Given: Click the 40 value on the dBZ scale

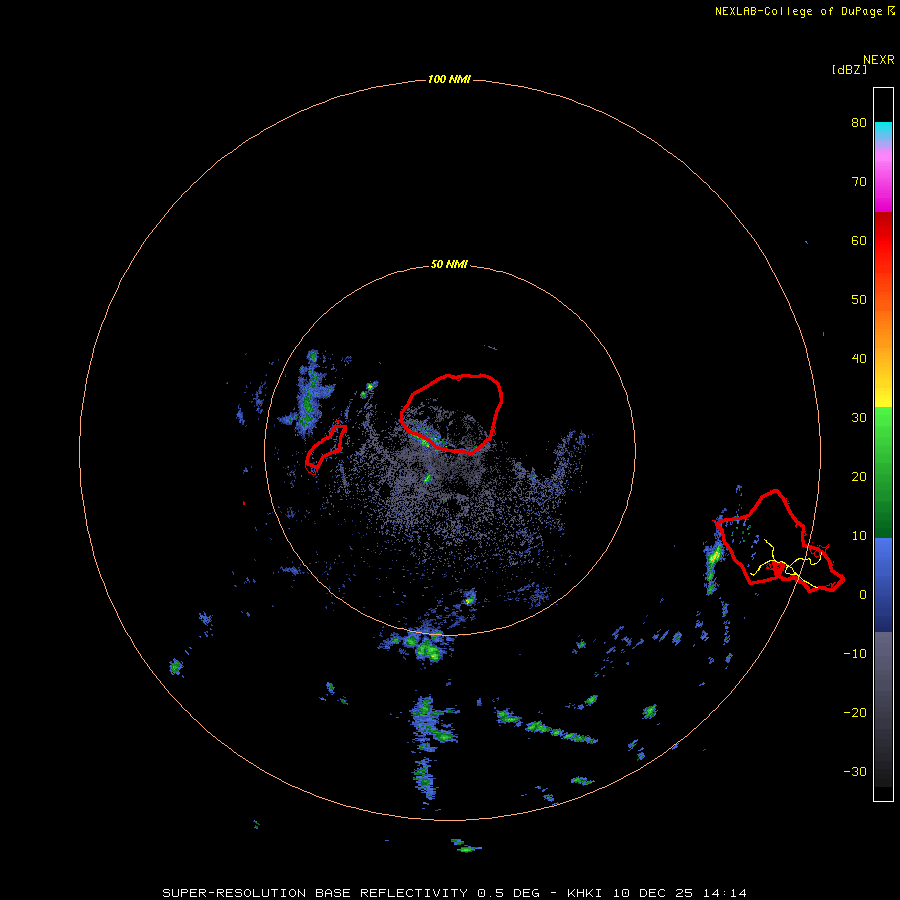Looking at the screenshot, I should point(859,359).
